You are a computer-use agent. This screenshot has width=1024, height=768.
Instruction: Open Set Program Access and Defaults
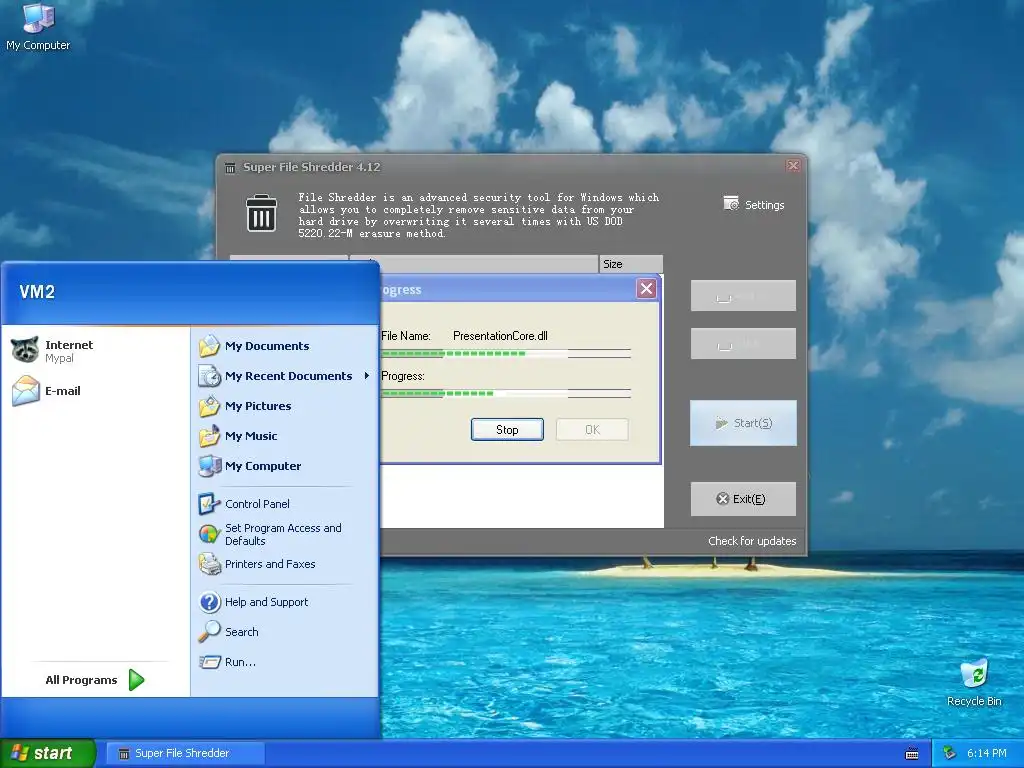point(270,534)
